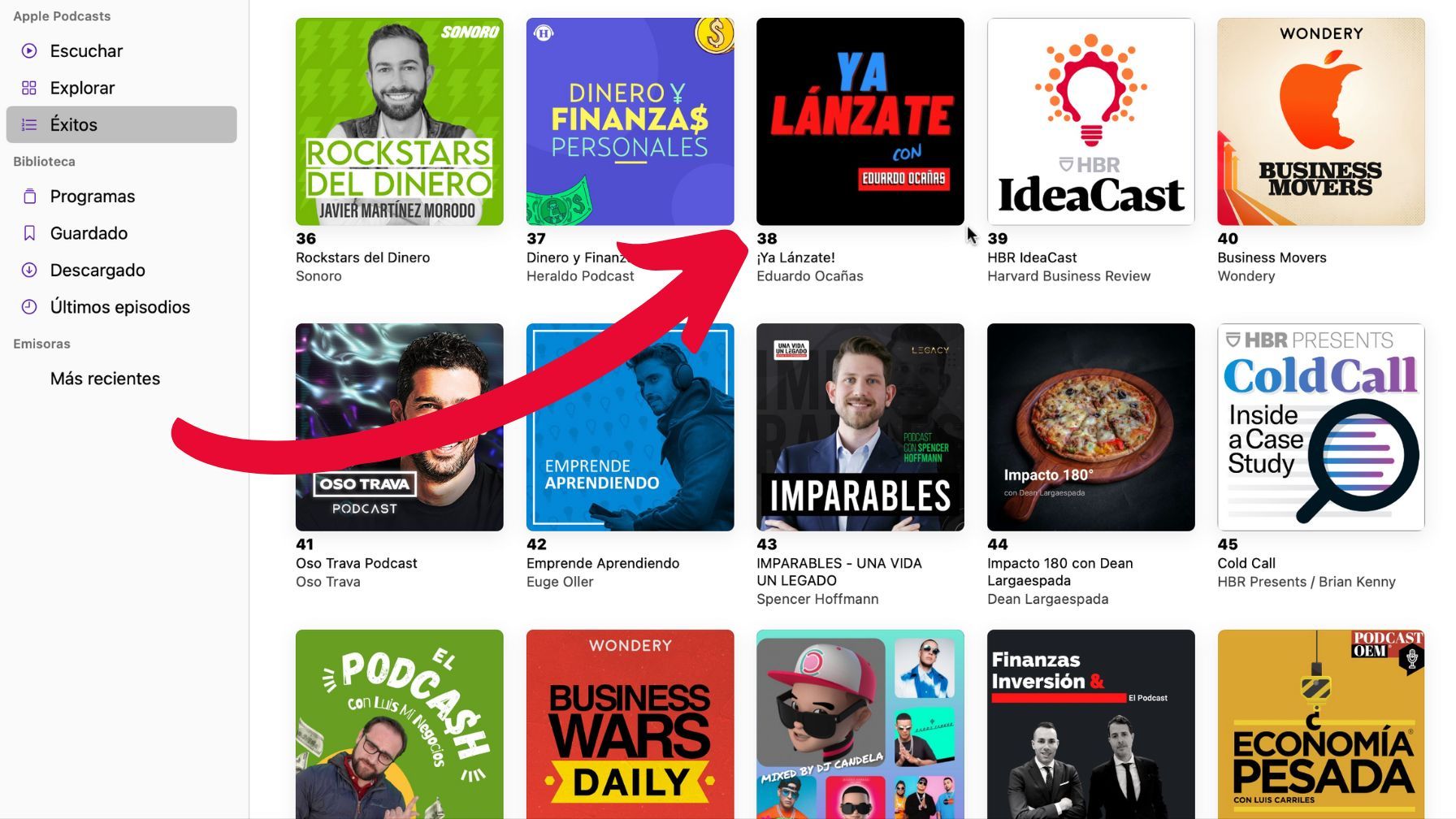Viewport: 1456px width, 819px height.
Task: Click the Programas library icon
Action: tap(29, 196)
